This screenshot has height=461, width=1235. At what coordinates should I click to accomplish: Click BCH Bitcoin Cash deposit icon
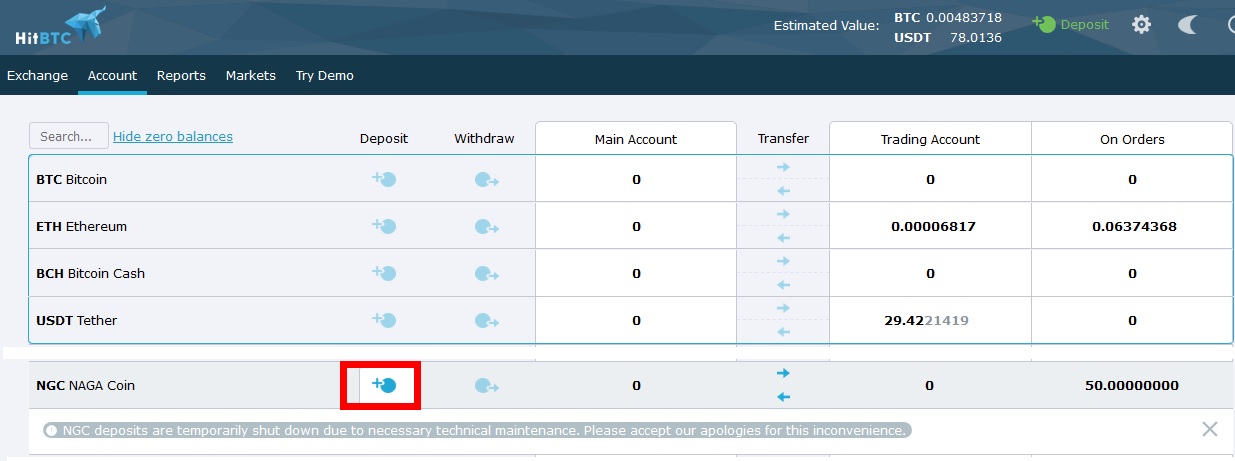point(384,273)
